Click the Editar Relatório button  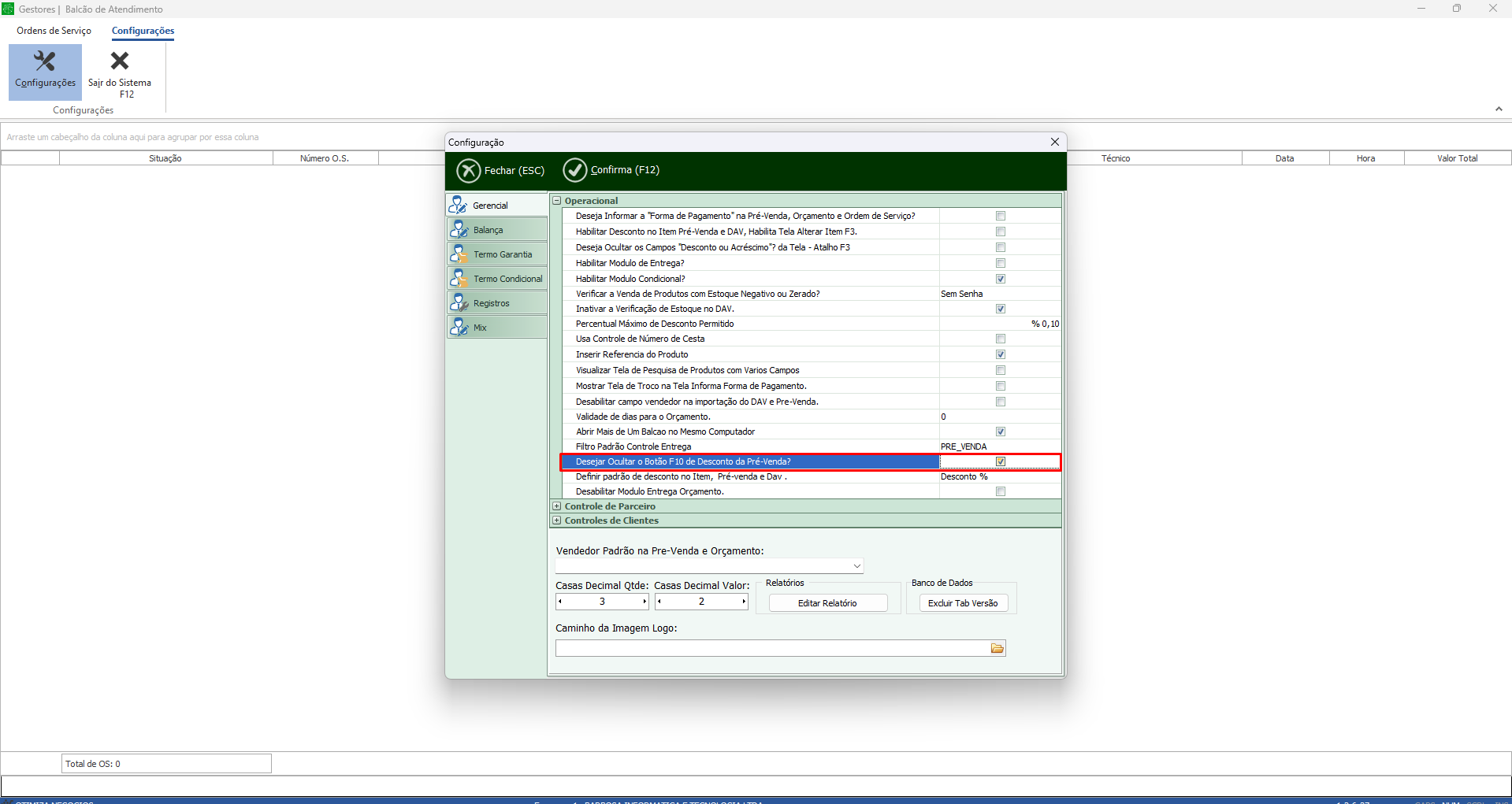pos(827,603)
